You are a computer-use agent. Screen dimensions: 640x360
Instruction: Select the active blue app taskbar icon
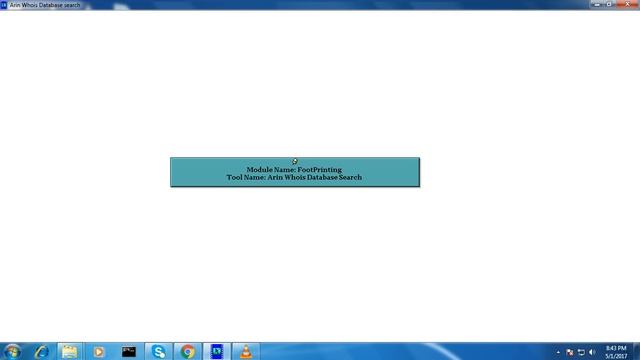click(217, 351)
